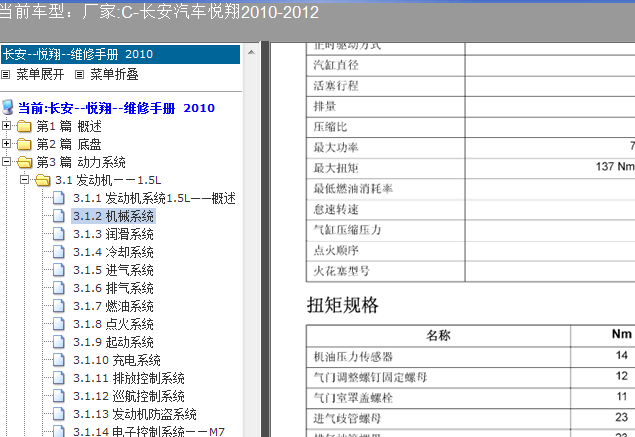Click the 火花塞型号 row label
The image size is (635, 437).
(341, 271)
